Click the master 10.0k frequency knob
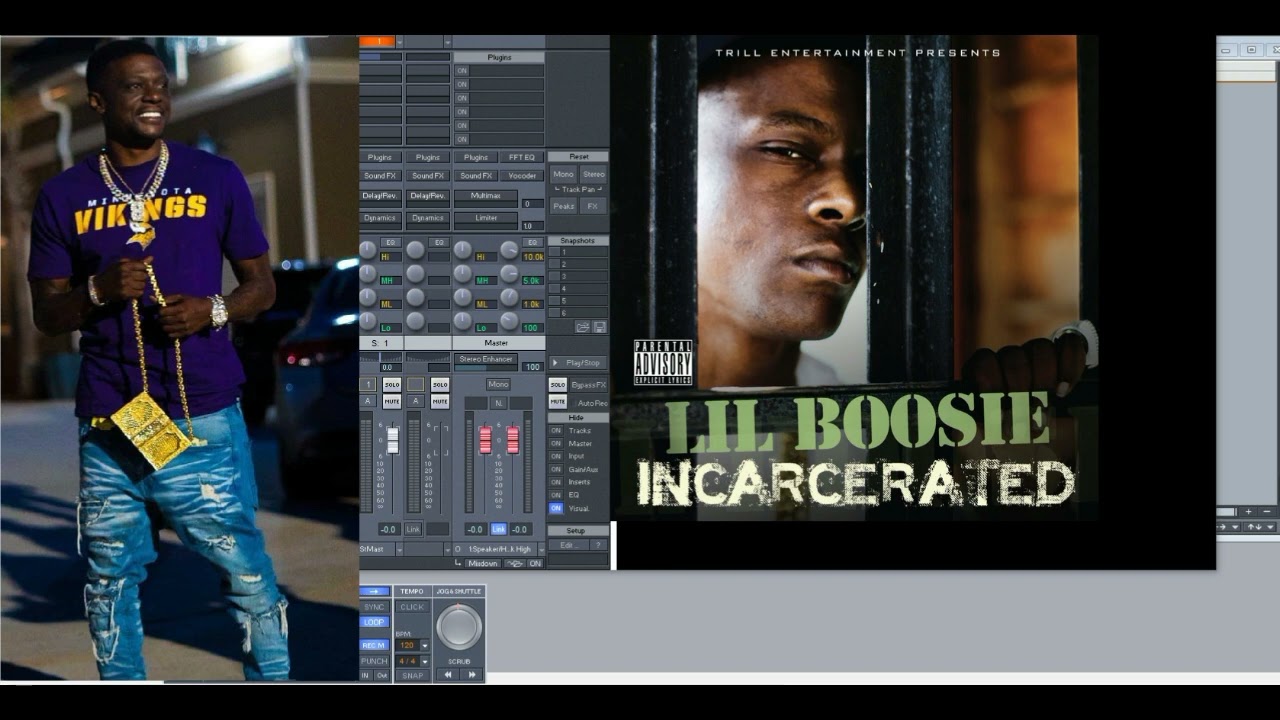 click(x=509, y=249)
